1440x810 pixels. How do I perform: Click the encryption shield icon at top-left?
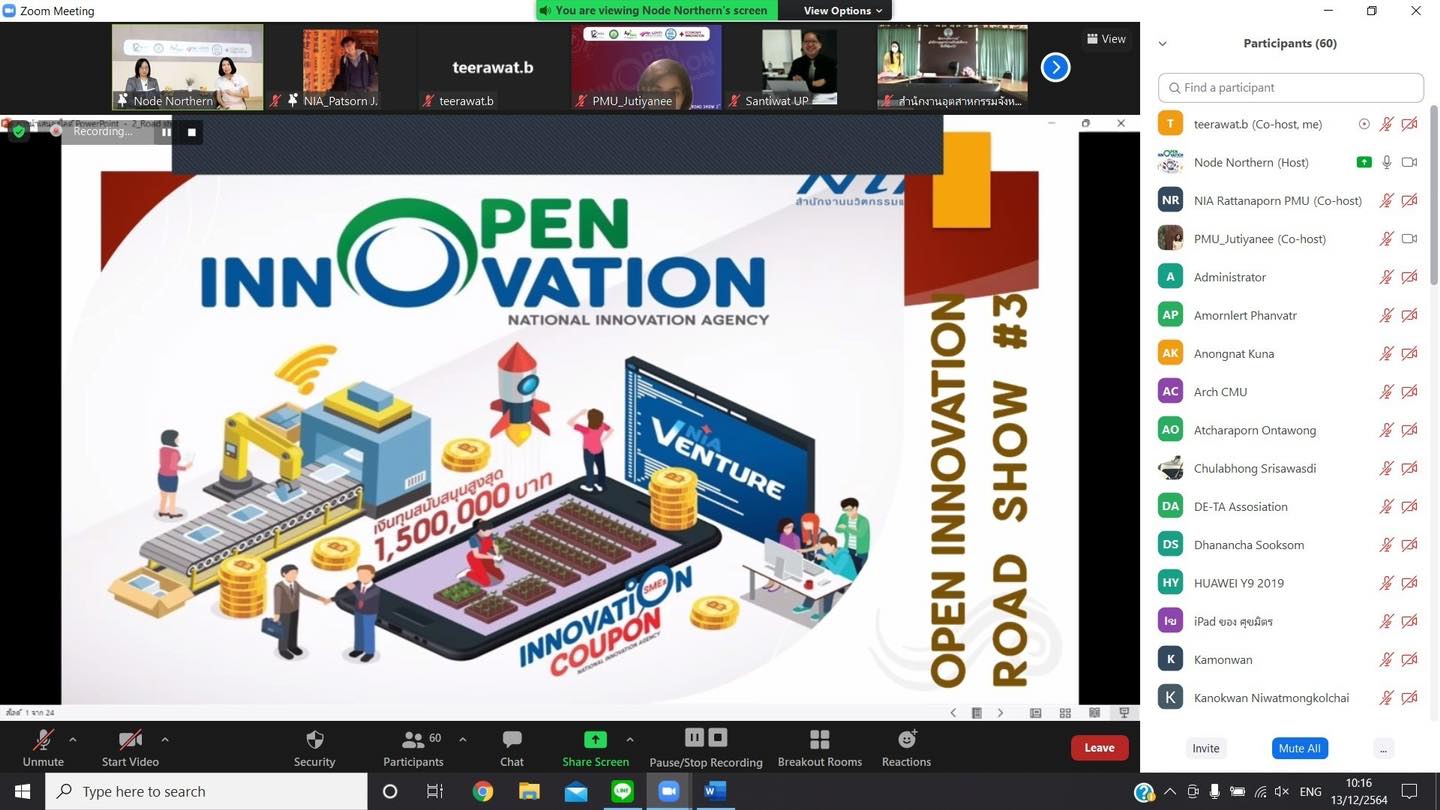pyautogui.click(x=18, y=131)
